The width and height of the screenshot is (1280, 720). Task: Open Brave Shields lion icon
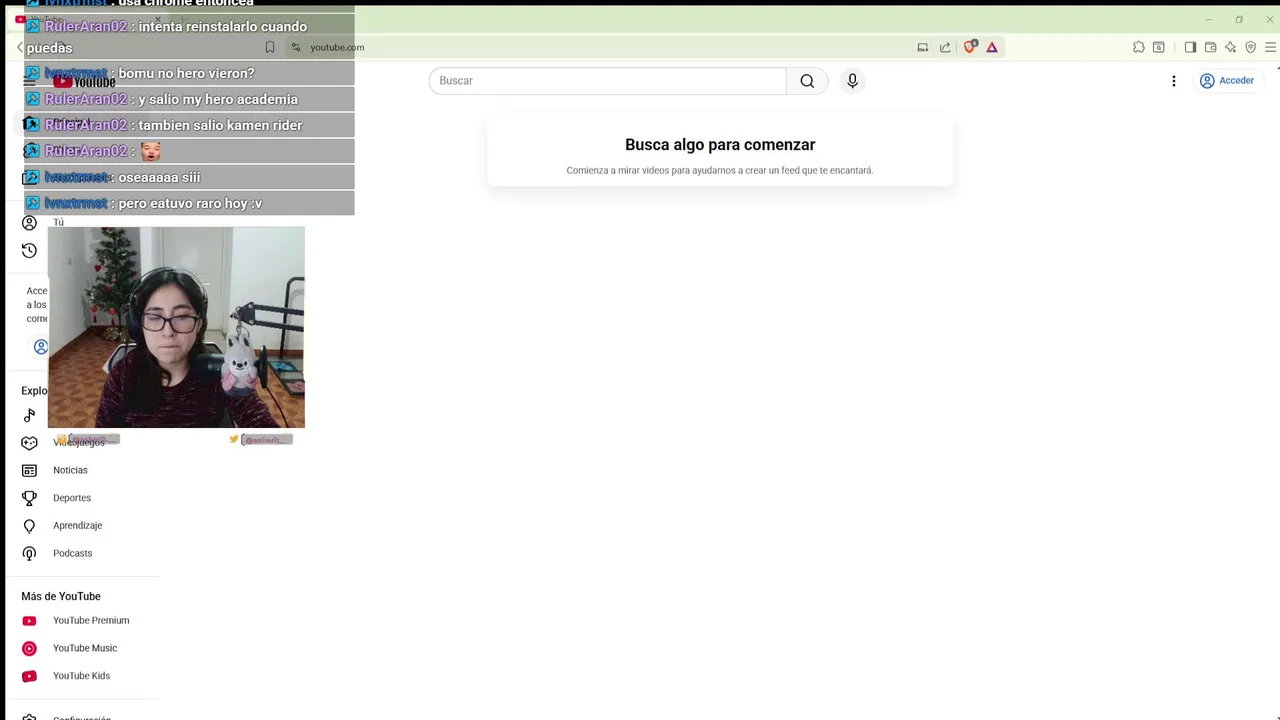(x=969, y=47)
